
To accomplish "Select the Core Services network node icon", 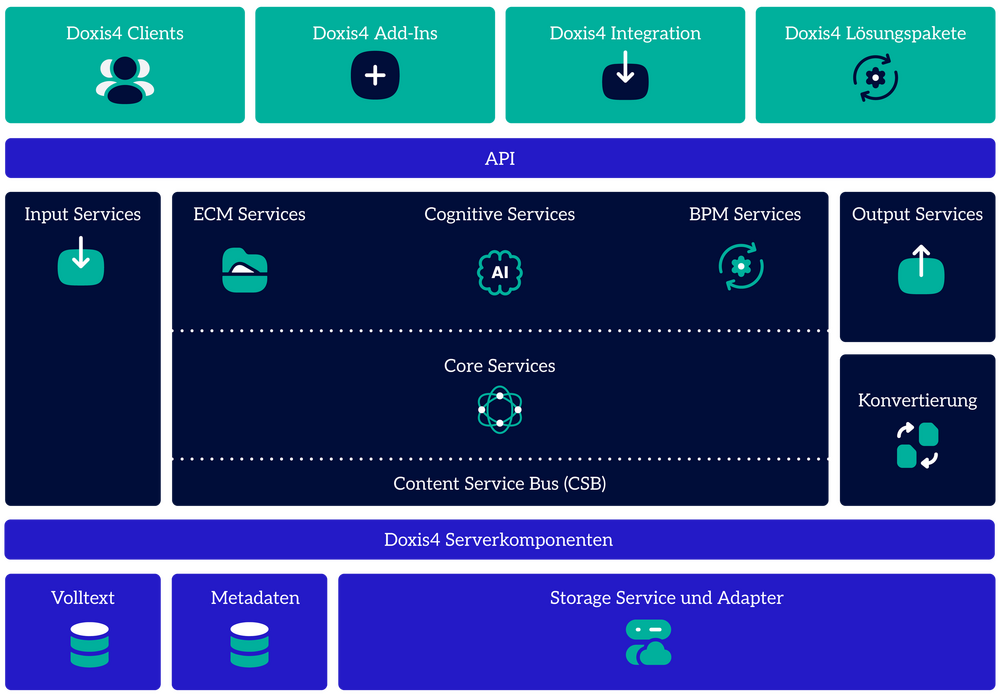I will (499, 410).
